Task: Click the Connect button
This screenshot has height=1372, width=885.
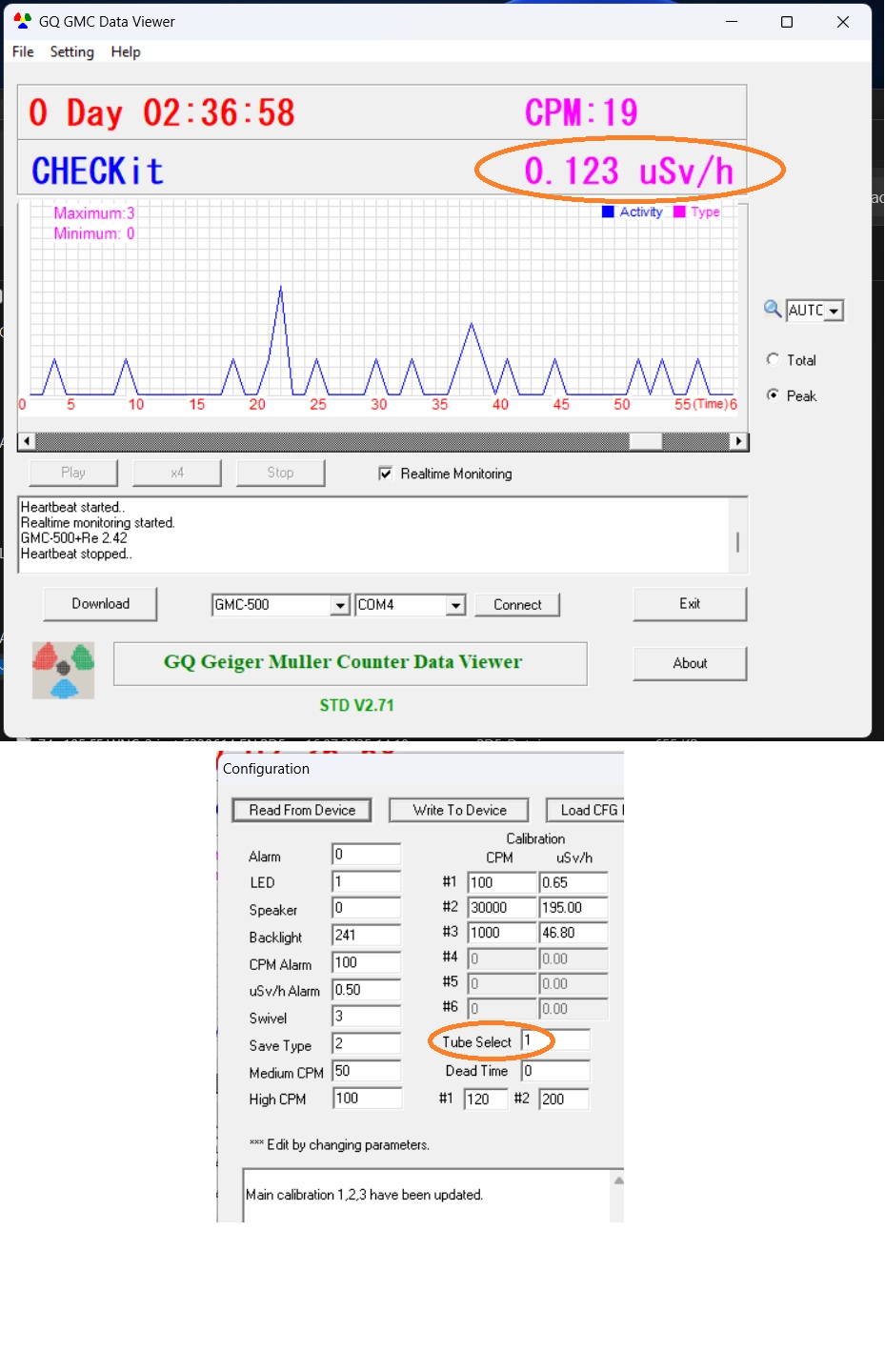Action: click(x=517, y=605)
